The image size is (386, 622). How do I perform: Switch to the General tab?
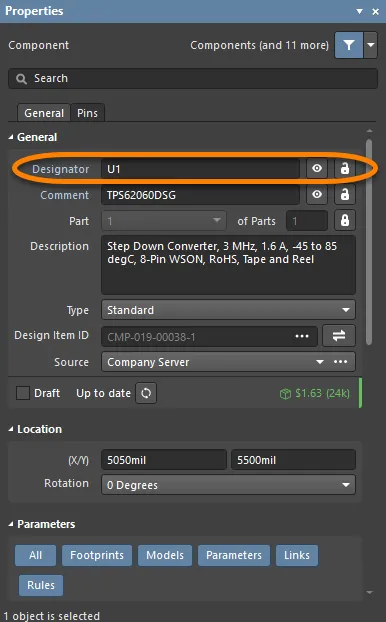(x=44, y=113)
